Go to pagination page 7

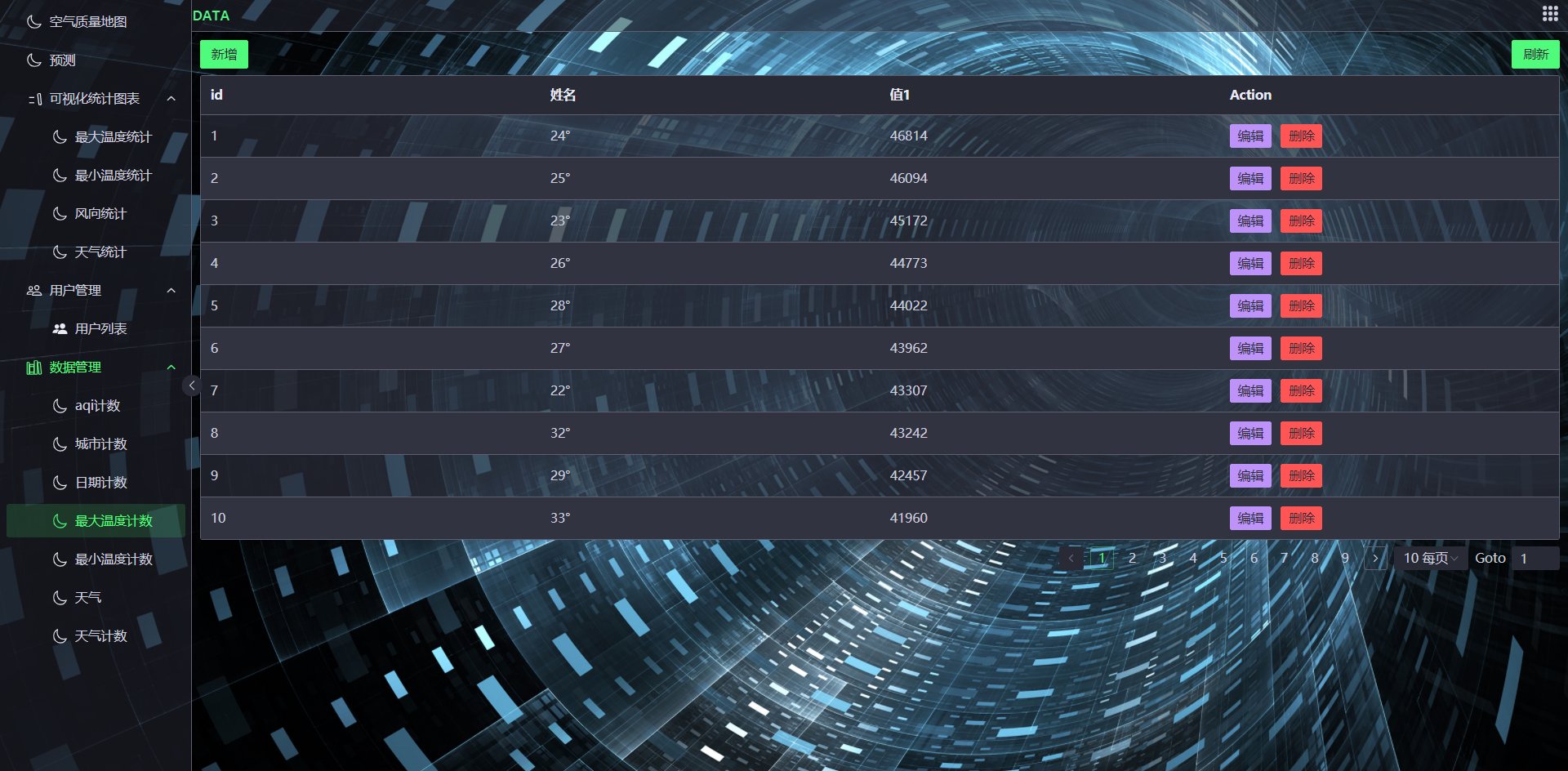pos(1285,558)
